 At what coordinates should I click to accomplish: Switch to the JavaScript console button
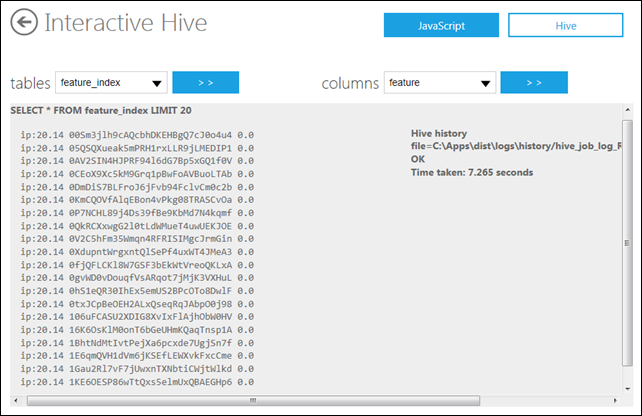tap(441, 25)
